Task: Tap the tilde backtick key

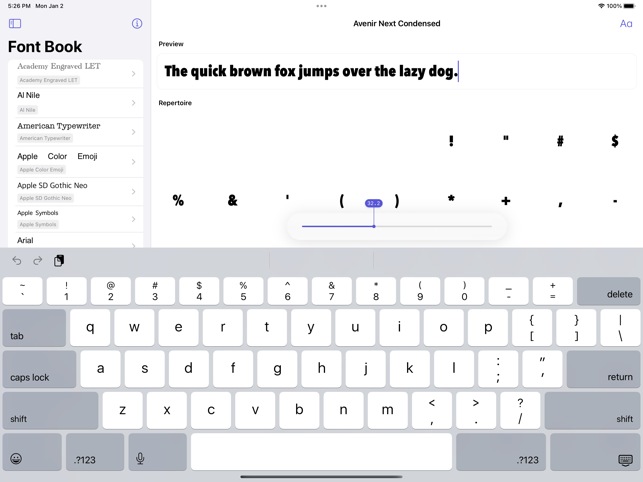Action: coord(22,291)
